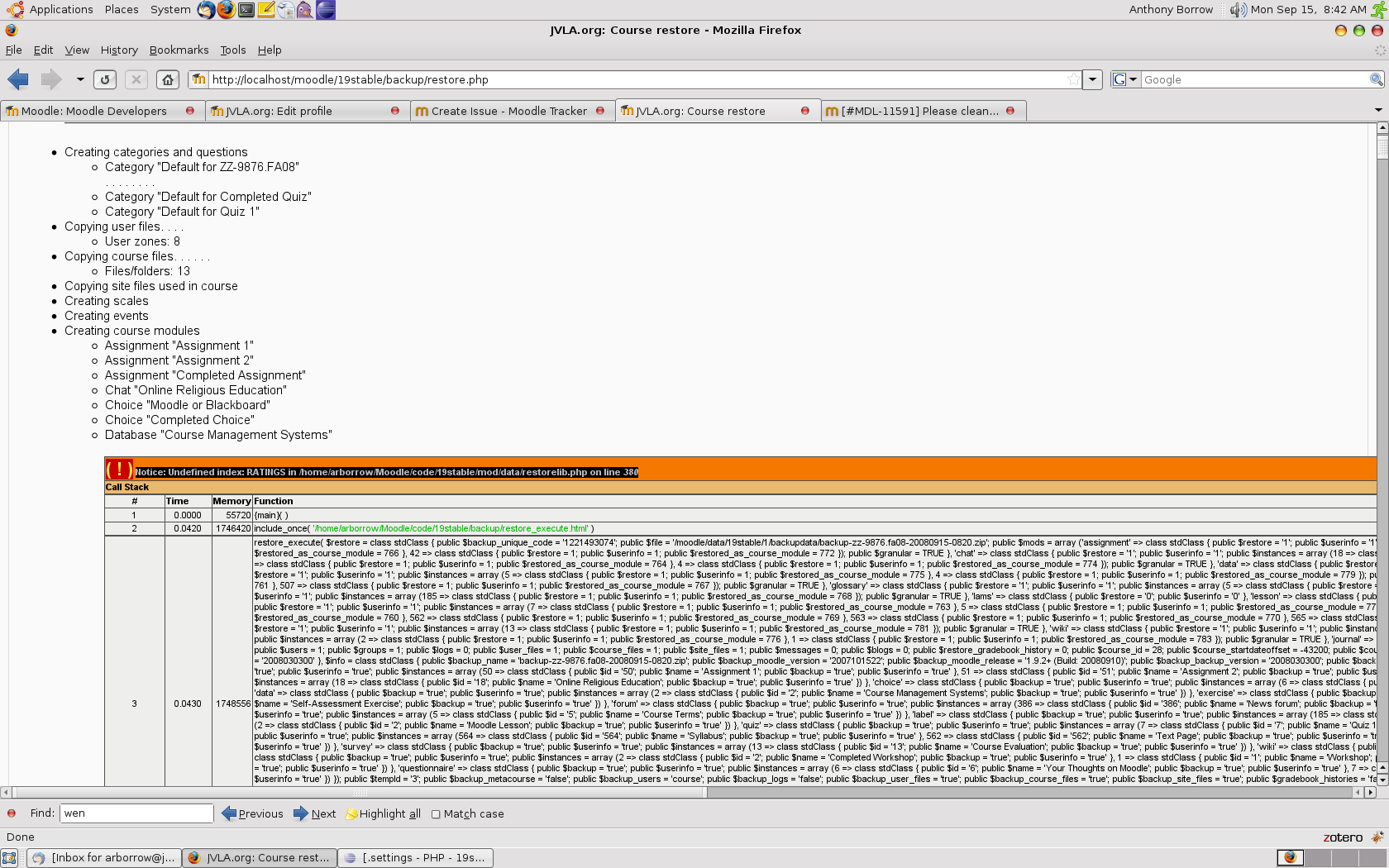Screen dimensions: 1389x868
Task: Click Highlight all in Find bar
Action: coord(383,813)
